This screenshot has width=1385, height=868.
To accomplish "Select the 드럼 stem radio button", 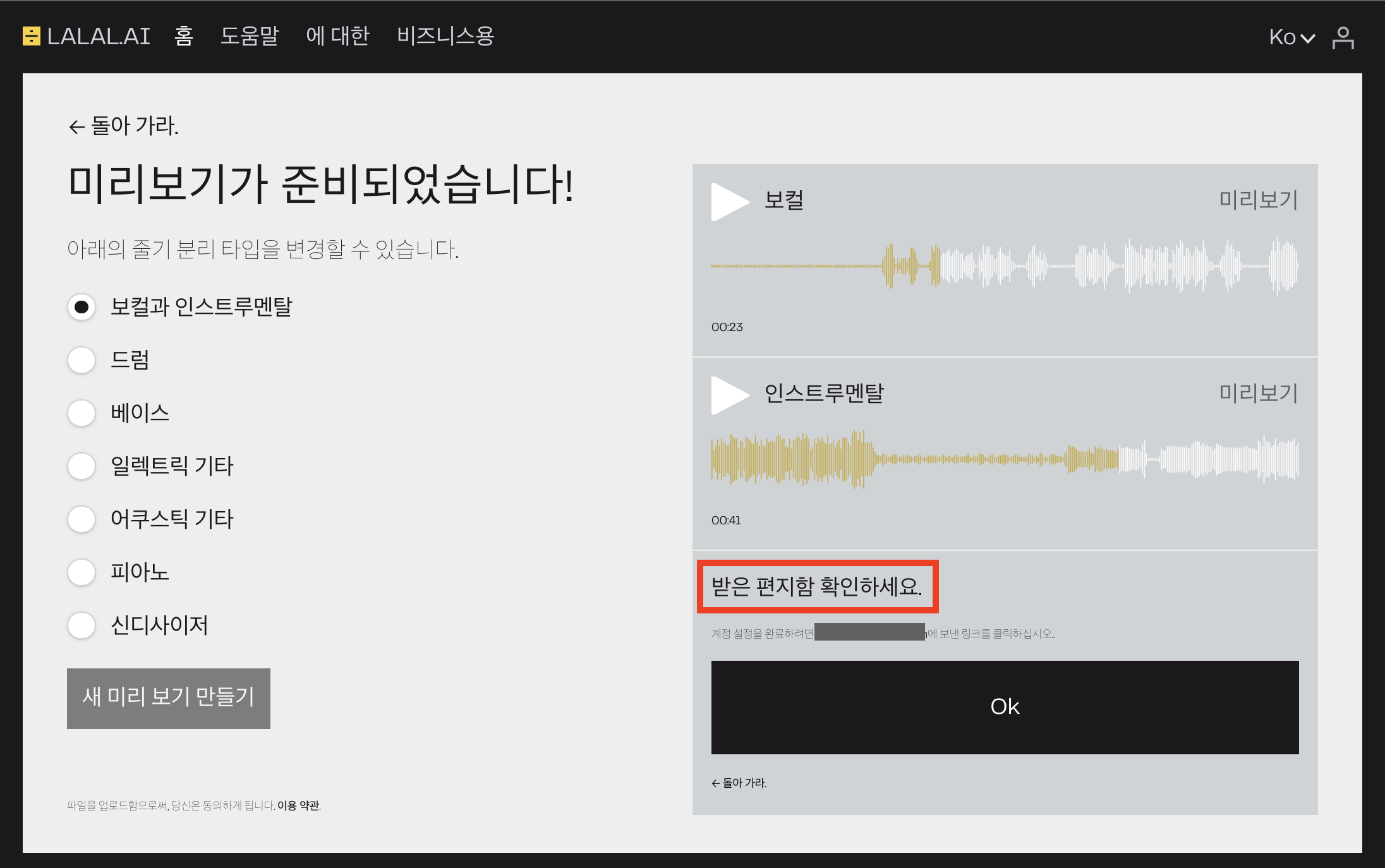I will (x=82, y=360).
